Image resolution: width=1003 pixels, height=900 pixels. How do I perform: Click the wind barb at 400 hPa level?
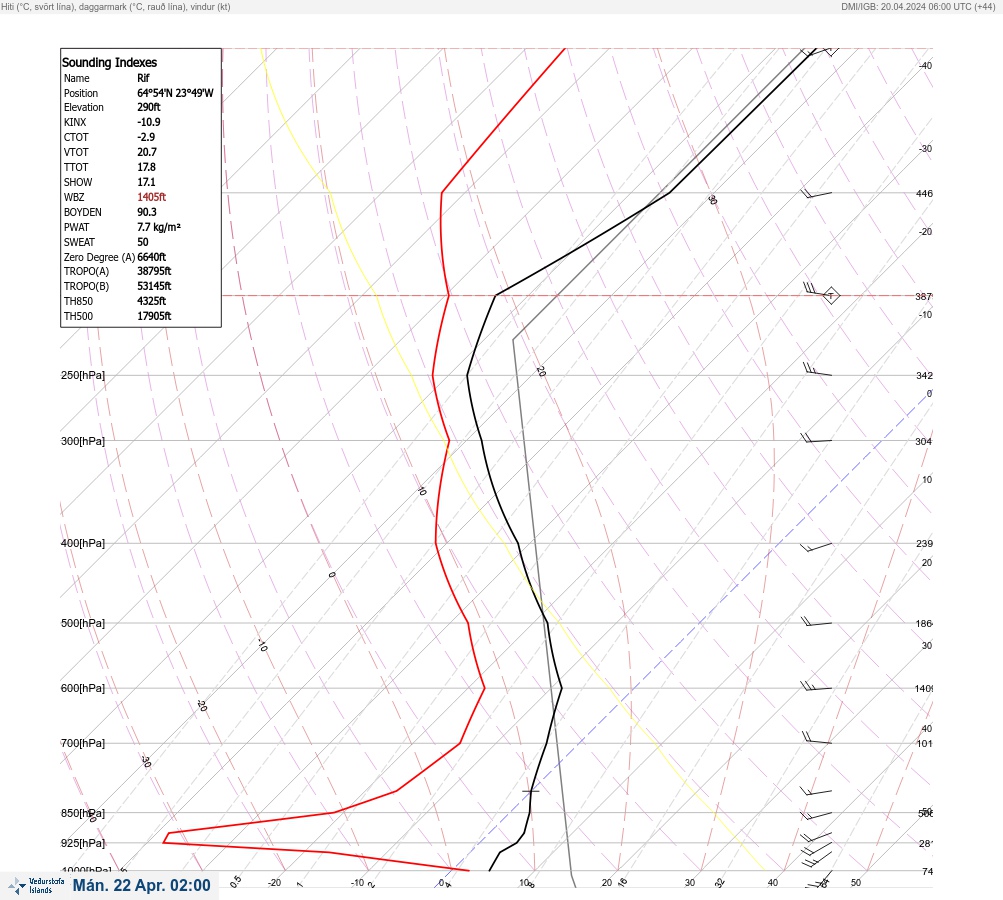pyautogui.click(x=816, y=547)
